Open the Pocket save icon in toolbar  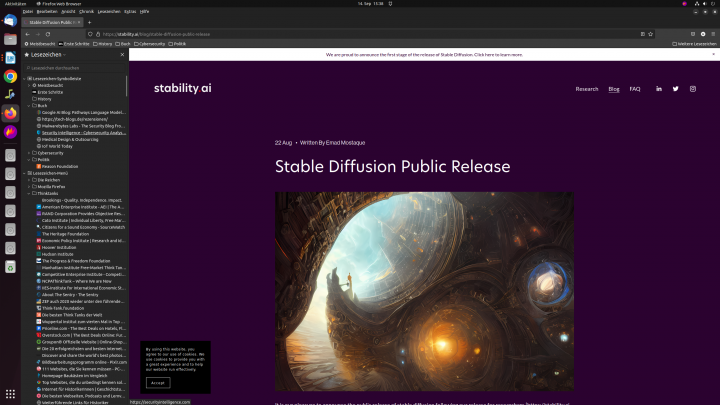[693, 34]
